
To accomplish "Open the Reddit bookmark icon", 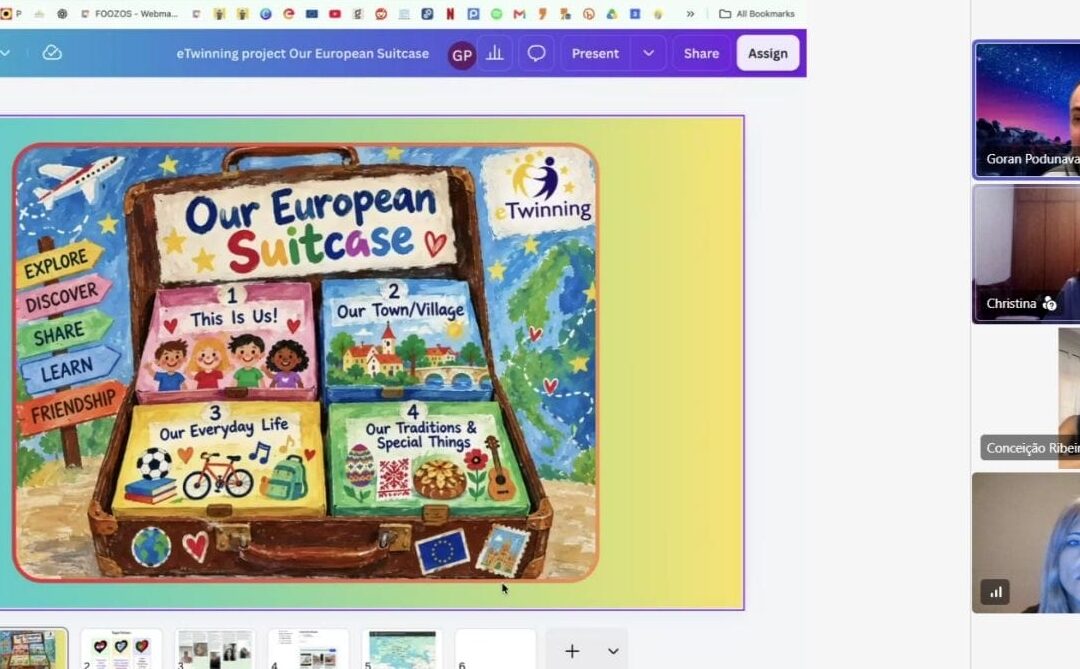I will pyautogui.click(x=381, y=14).
